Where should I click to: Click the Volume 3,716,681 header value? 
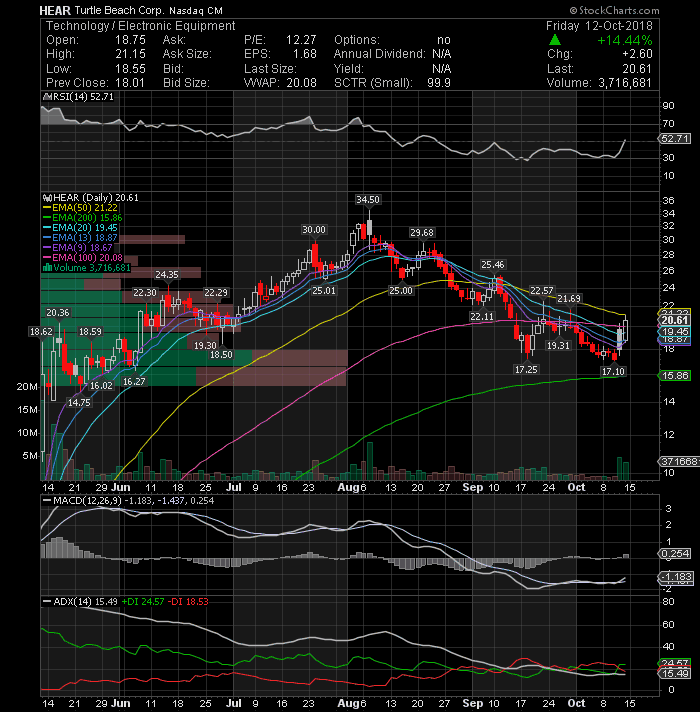click(x=625, y=83)
